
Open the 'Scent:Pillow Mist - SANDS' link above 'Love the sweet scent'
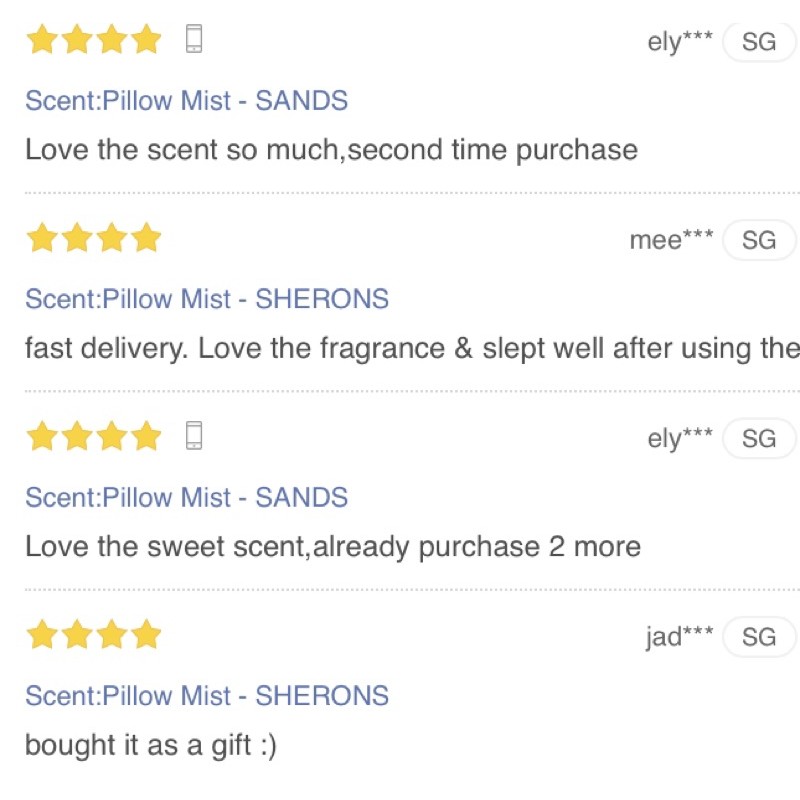186,497
